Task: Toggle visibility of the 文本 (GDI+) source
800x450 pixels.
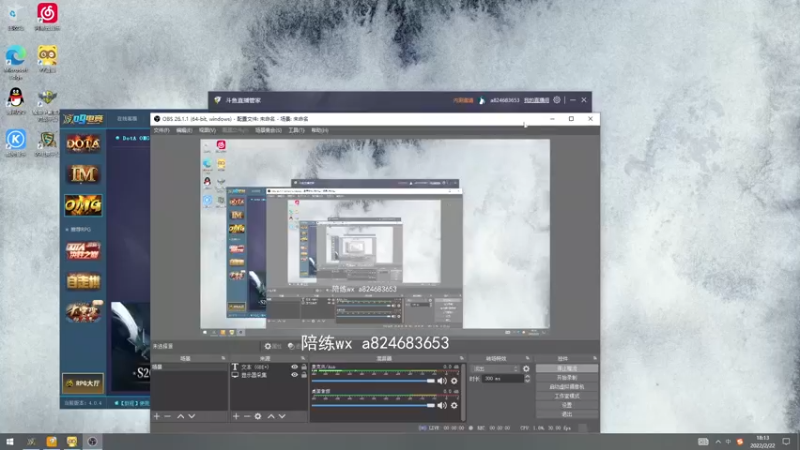Action: click(294, 367)
